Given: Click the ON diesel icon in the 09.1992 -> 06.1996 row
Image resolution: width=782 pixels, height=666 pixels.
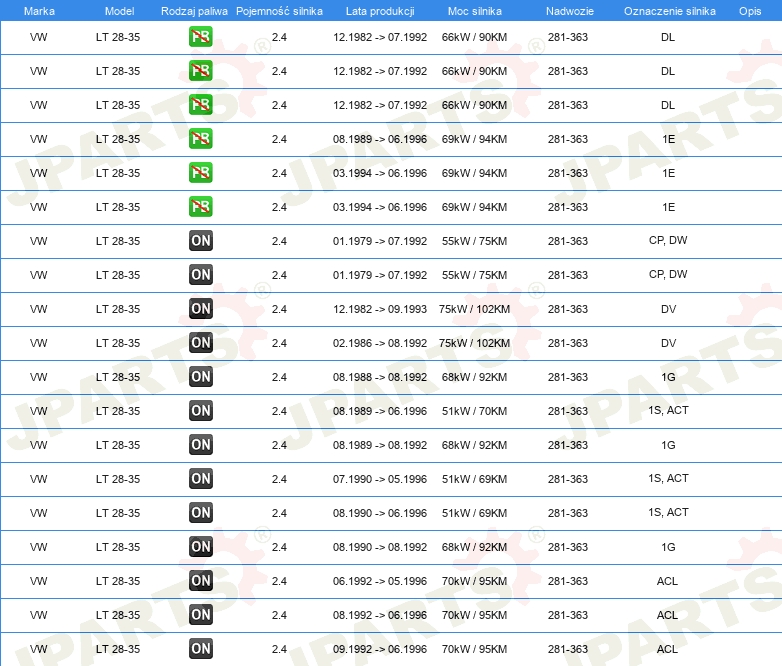Looking at the screenshot, I should [x=200, y=649].
